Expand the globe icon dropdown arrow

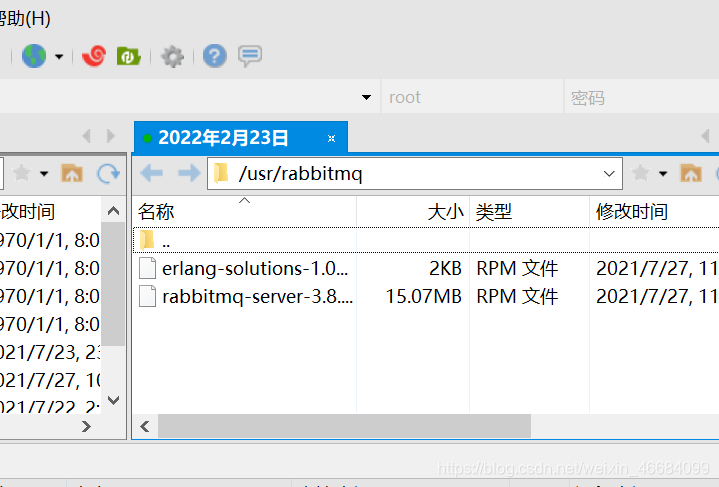59,57
